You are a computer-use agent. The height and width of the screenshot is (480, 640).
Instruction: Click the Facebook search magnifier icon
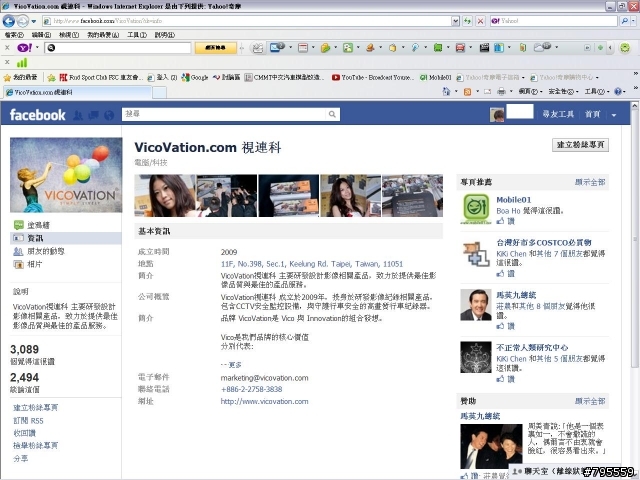coord(332,114)
